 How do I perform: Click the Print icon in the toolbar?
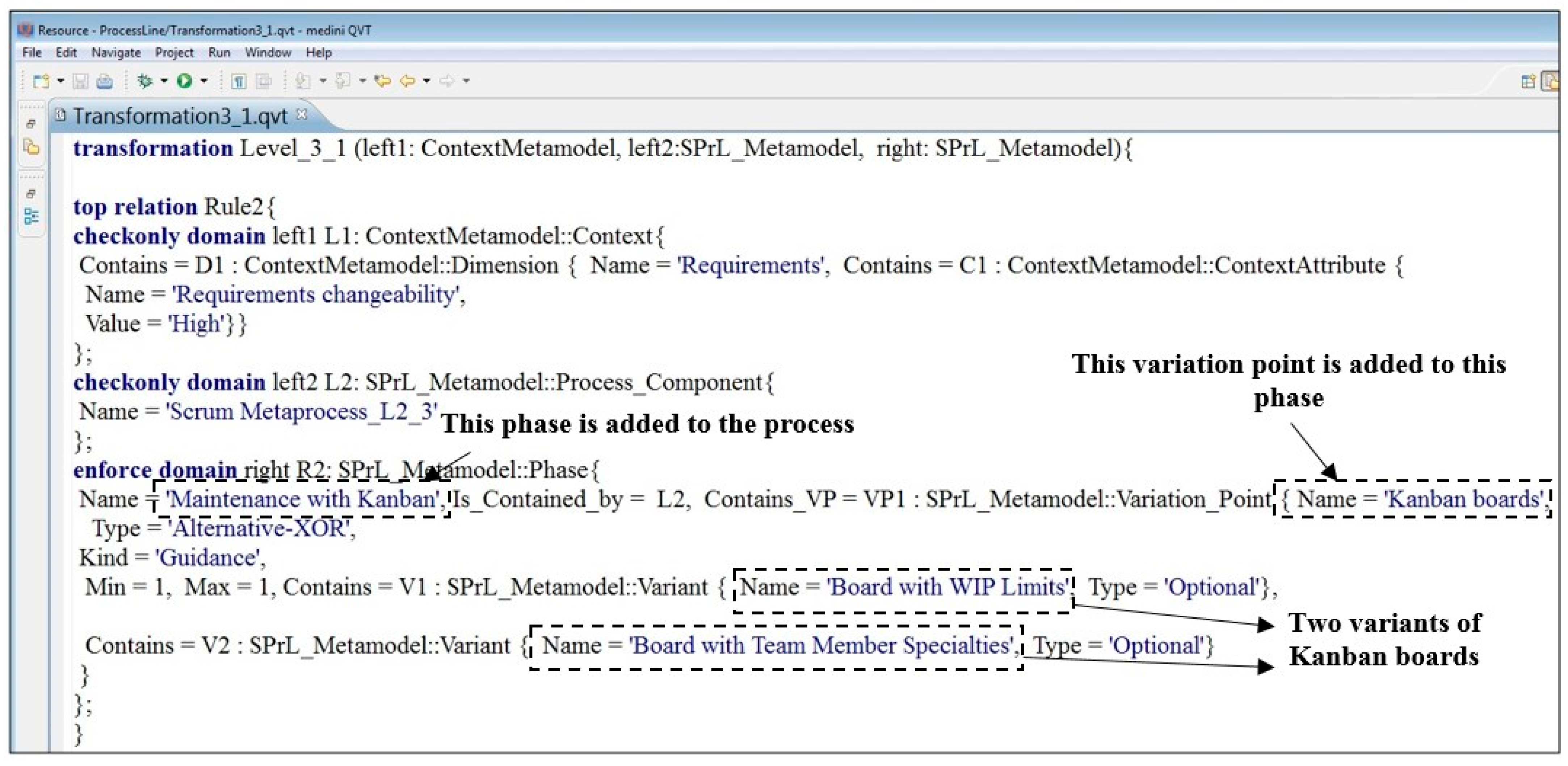pos(105,81)
